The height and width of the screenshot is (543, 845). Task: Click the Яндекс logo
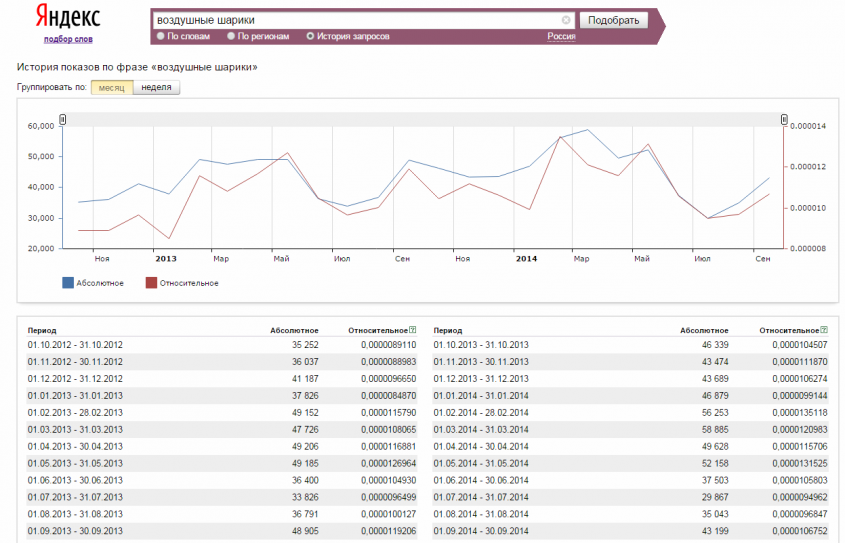(x=67, y=17)
